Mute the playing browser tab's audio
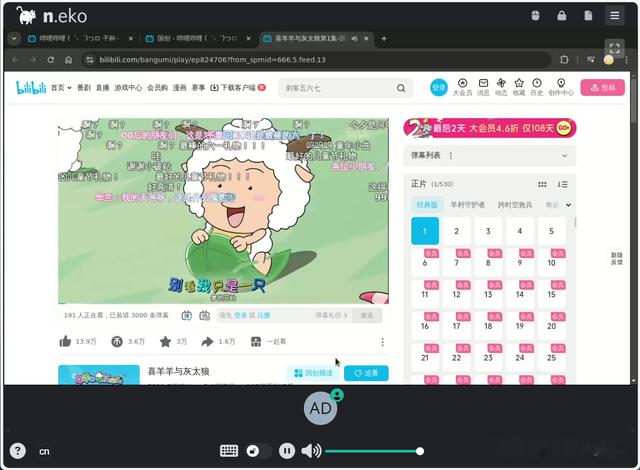The image size is (640, 470). [x=354, y=38]
